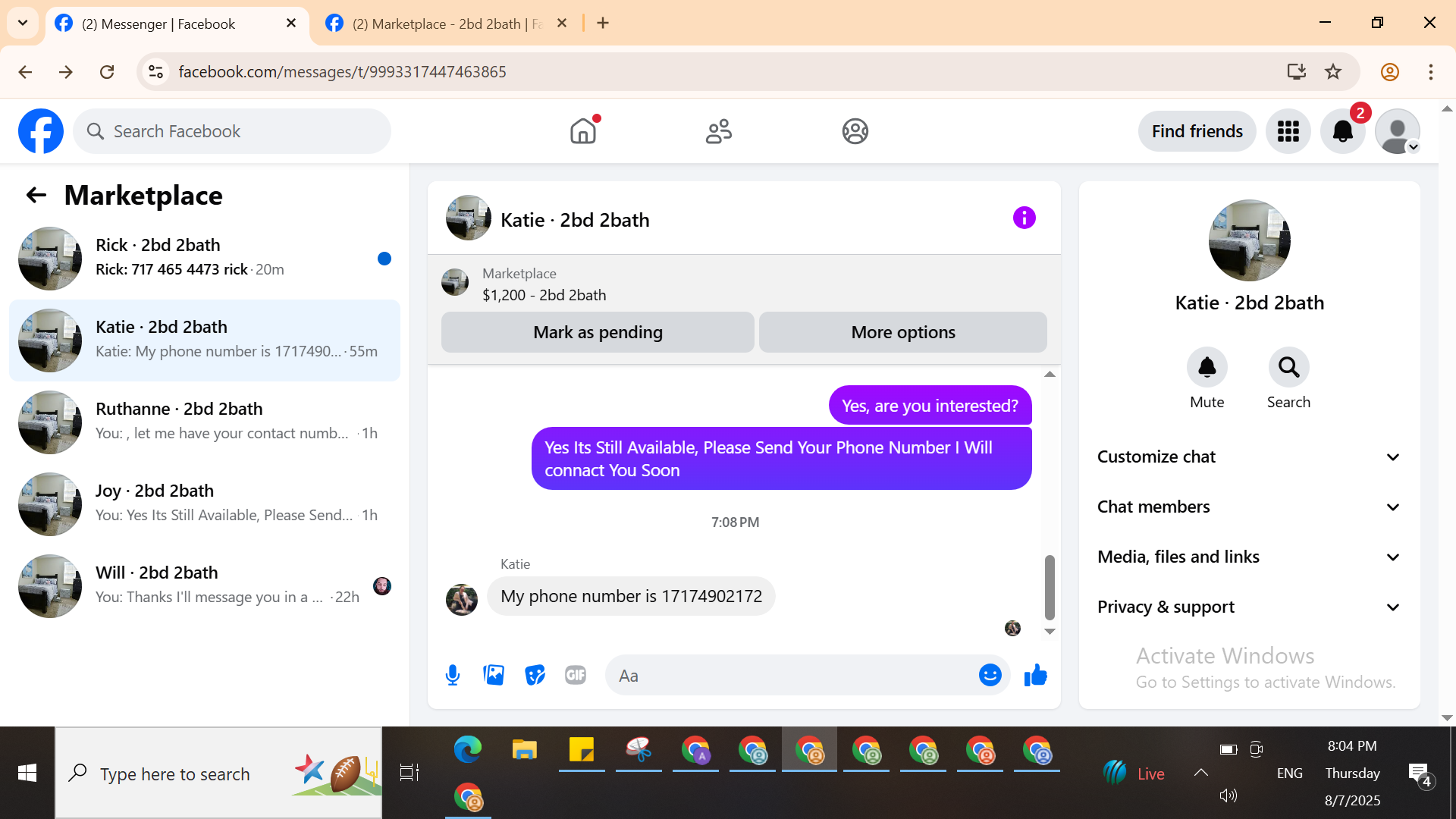Image resolution: width=1456 pixels, height=819 pixels.
Task: Choose a sticker icon
Action: [x=535, y=675]
